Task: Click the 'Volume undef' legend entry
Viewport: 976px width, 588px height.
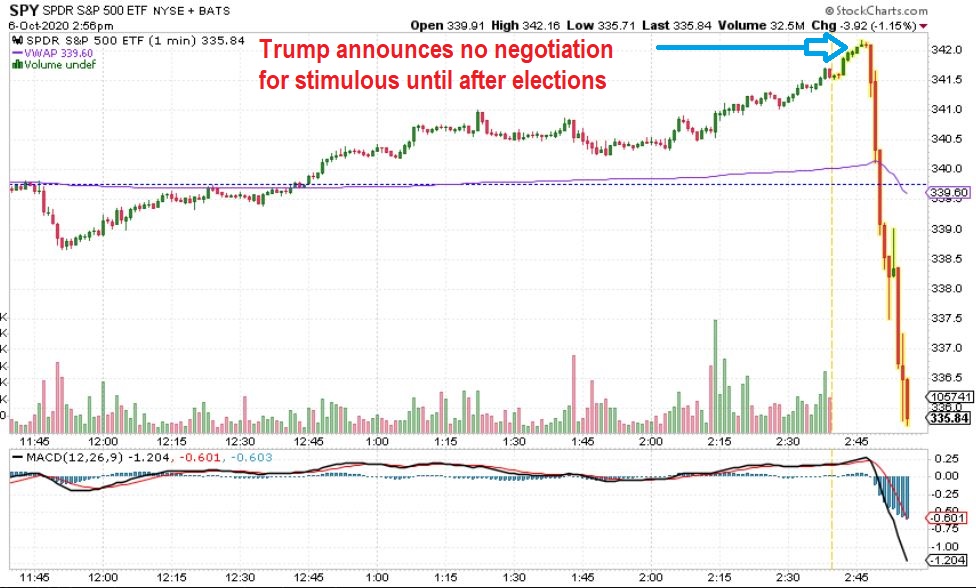Action: pos(60,64)
